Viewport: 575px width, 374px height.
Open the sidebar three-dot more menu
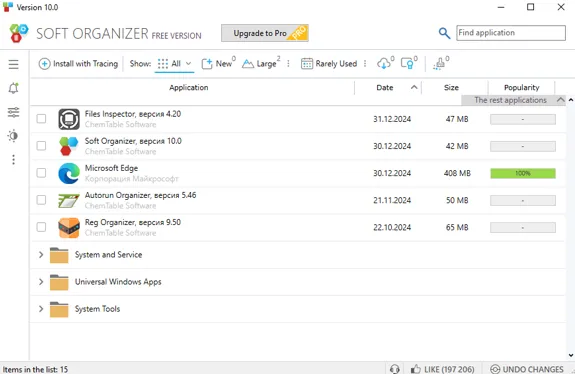14,160
